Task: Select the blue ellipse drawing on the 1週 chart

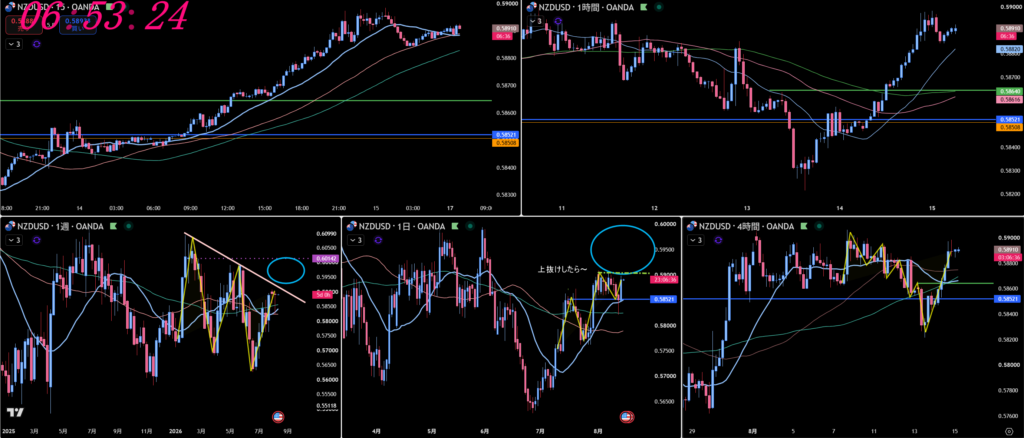Action: pos(286,270)
